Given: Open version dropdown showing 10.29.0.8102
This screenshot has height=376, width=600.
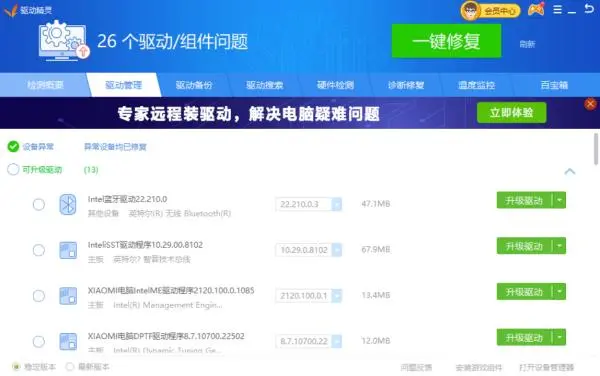Looking at the screenshot, I should click(x=337, y=250).
